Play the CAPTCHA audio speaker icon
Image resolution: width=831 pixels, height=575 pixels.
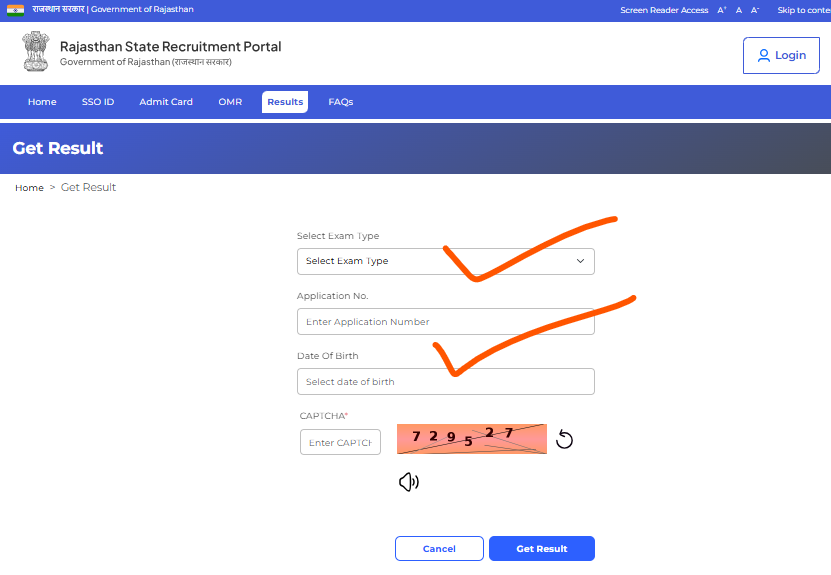click(x=408, y=482)
